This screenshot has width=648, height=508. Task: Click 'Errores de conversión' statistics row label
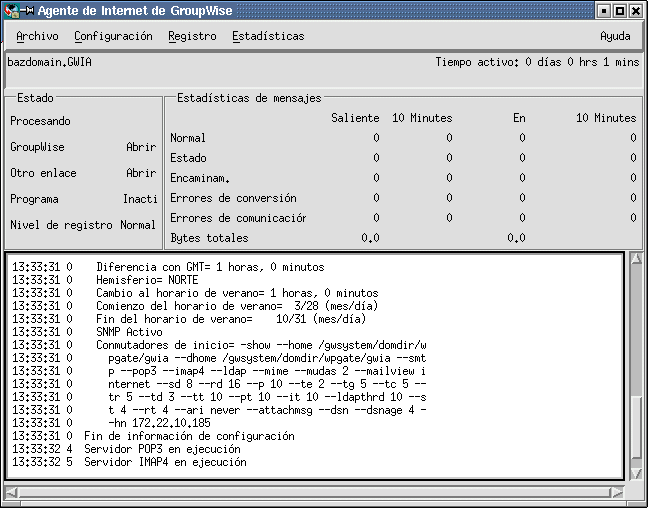pyautogui.click(x=233, y=198)
